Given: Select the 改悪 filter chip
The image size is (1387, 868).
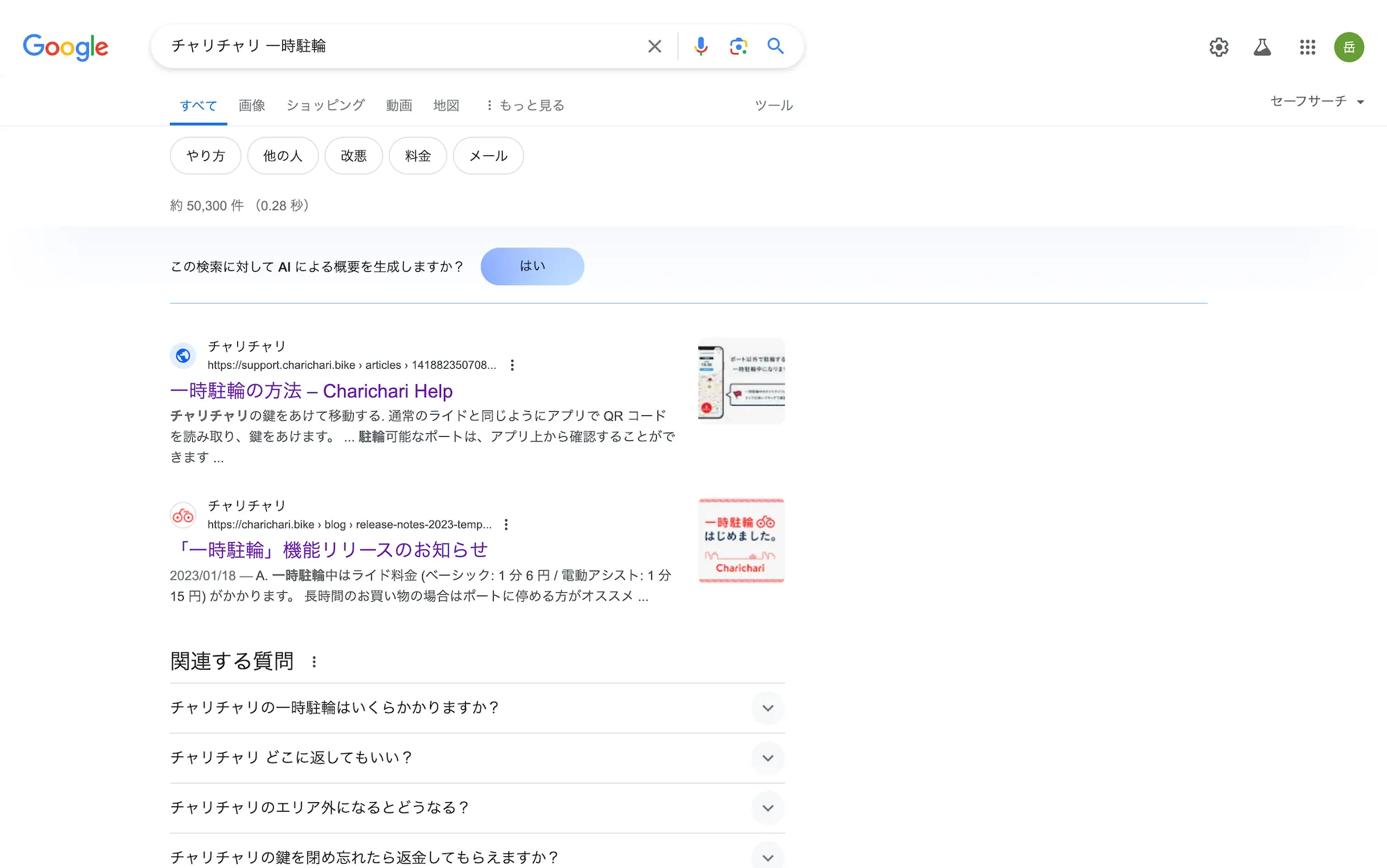Looking at the screenshot, I should (x=354, y=156).
